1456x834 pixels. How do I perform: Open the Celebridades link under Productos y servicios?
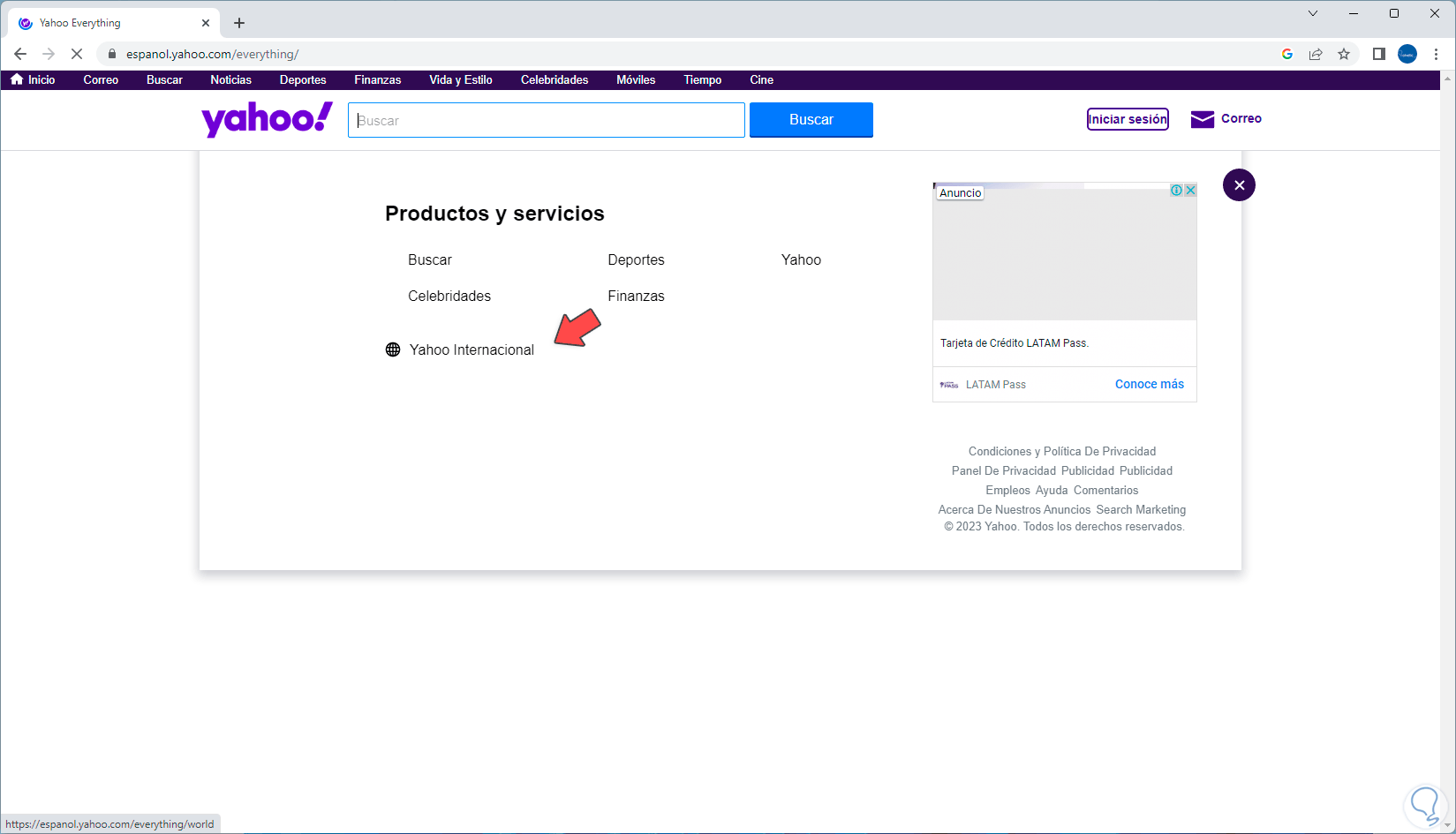[x=449, y=296]
